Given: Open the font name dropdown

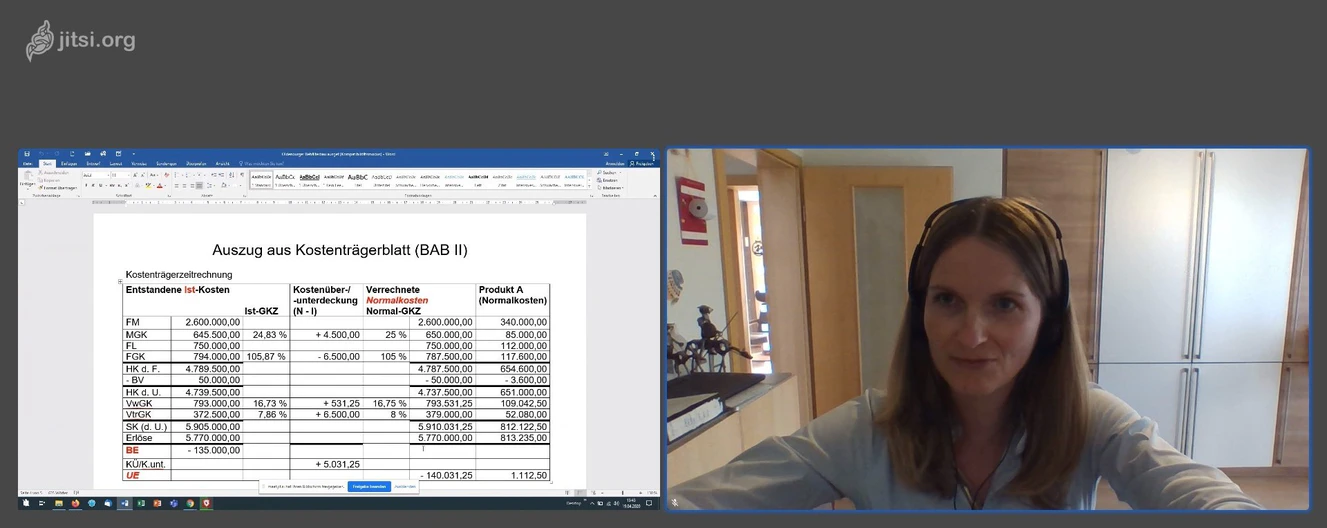Looking at the screenshot, I should pos(96,175).
